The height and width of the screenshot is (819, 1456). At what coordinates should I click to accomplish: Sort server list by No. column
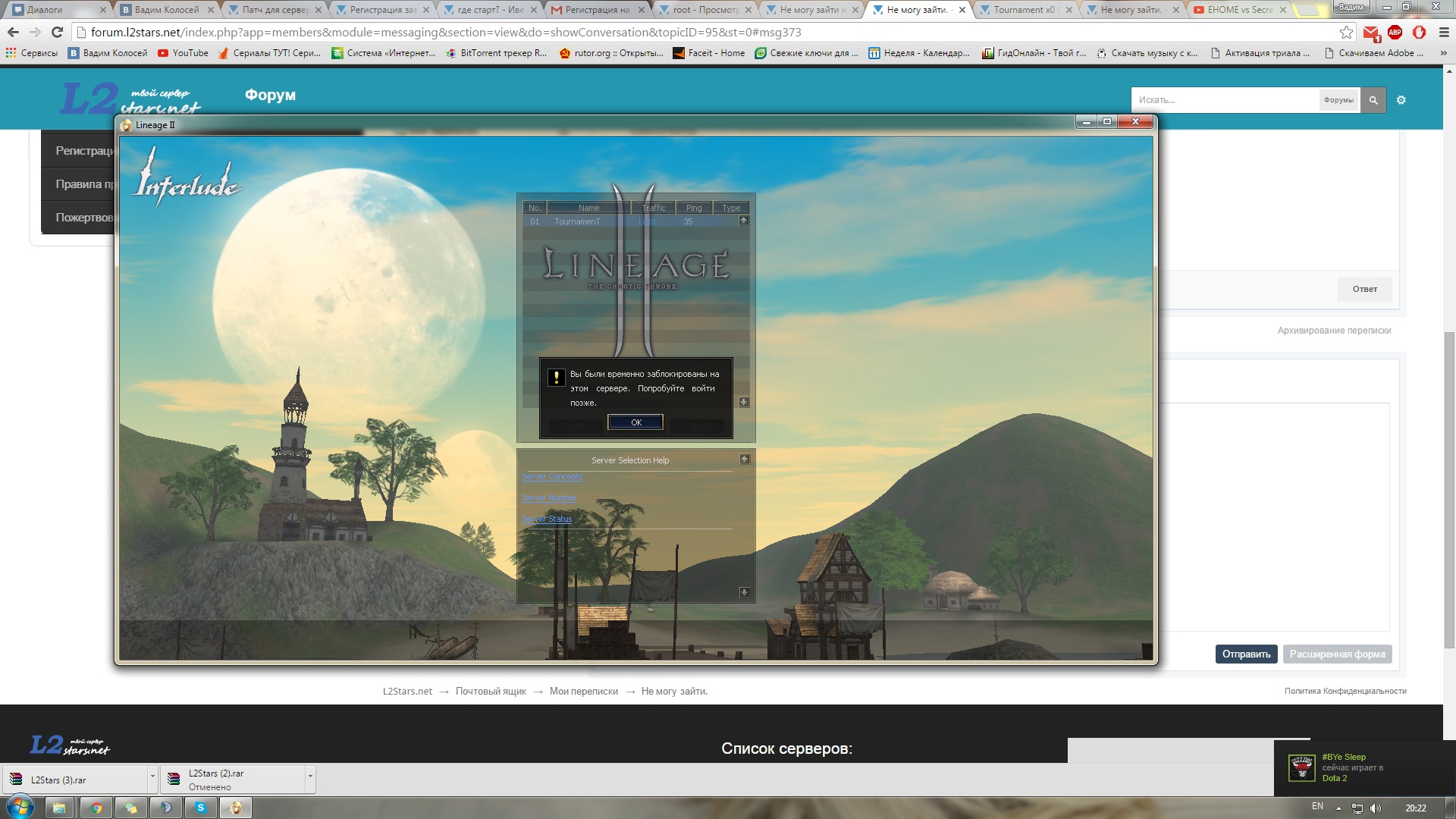pos(535,208)
